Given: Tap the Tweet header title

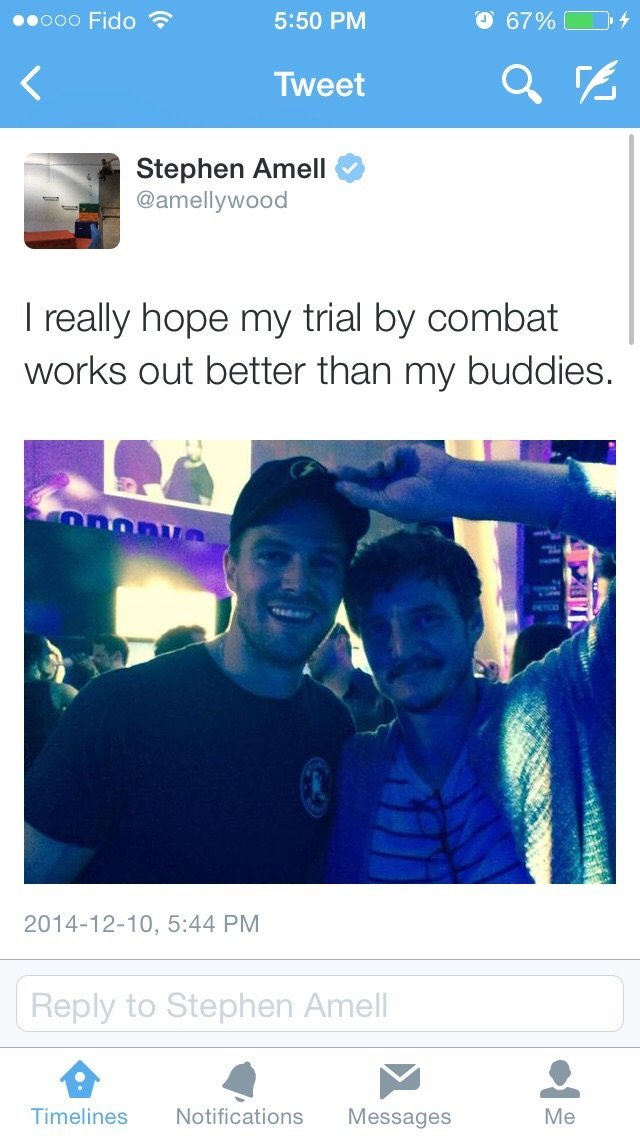Looking at the screenshot, I should [x=320, y=85].
